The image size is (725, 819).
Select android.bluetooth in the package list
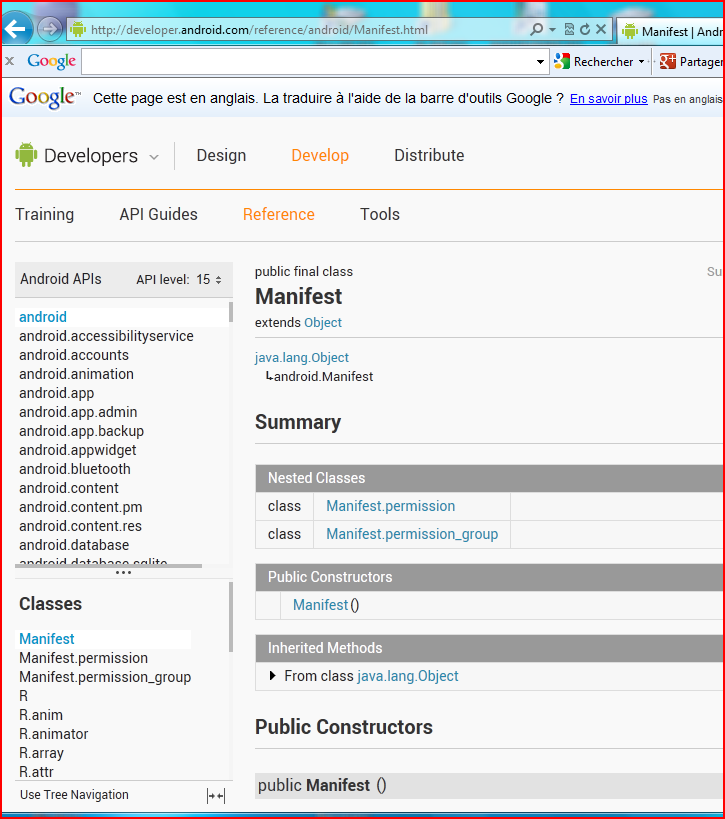pos(75,469)
